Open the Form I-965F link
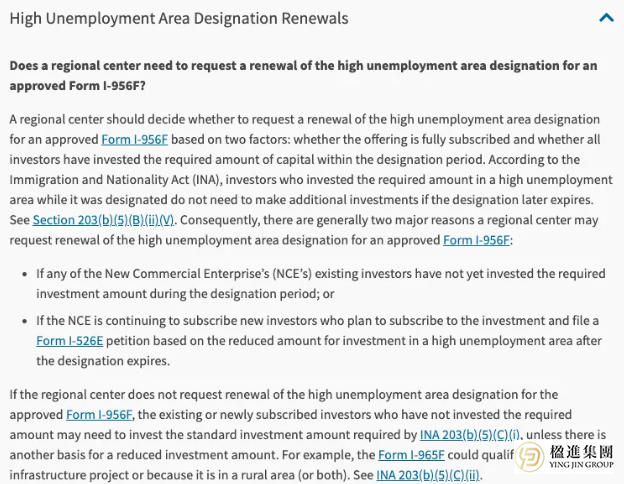The image size is (624, 484). coord(411,455)
